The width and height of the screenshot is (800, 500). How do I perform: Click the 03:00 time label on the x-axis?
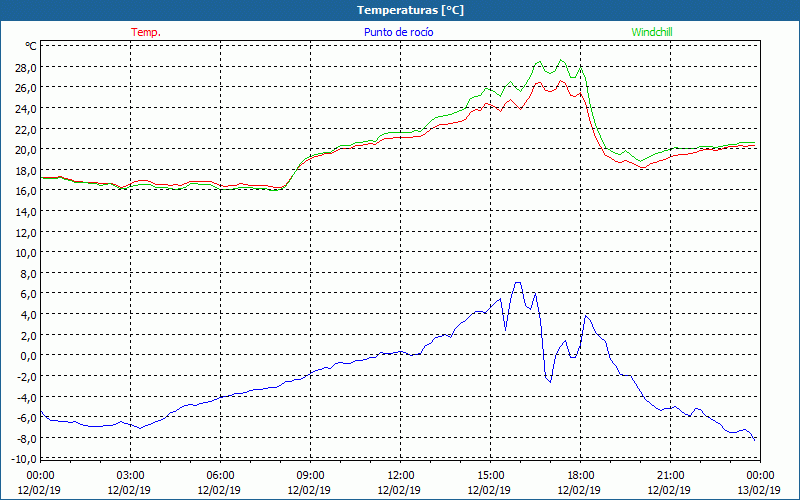tap(131, 476)
